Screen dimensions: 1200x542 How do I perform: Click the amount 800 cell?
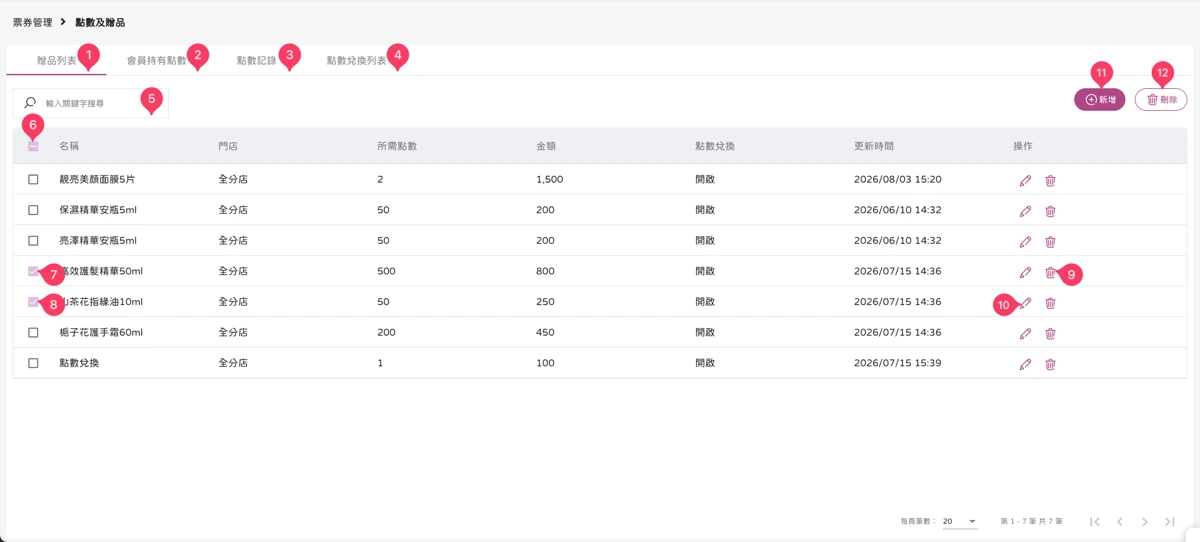click(545, 271)
